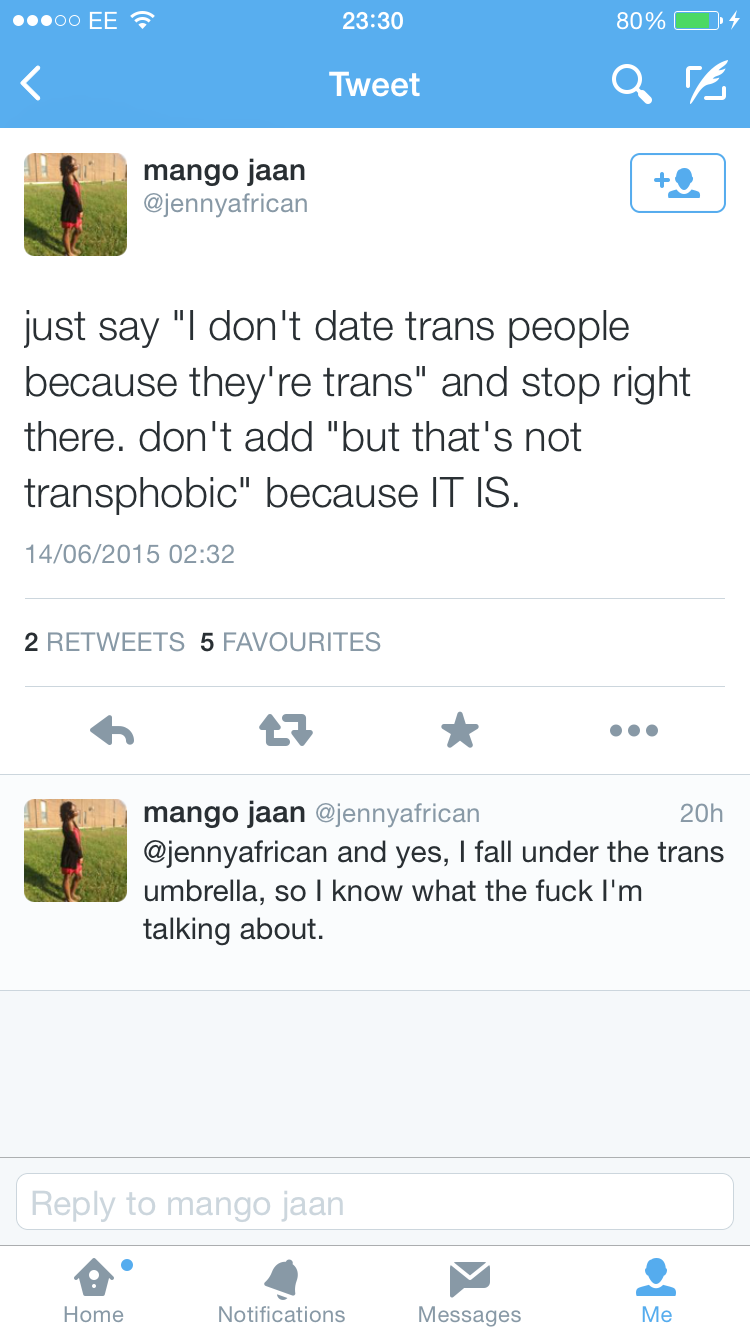Open the reply's profile thumbnail

[x=76, y=850]
